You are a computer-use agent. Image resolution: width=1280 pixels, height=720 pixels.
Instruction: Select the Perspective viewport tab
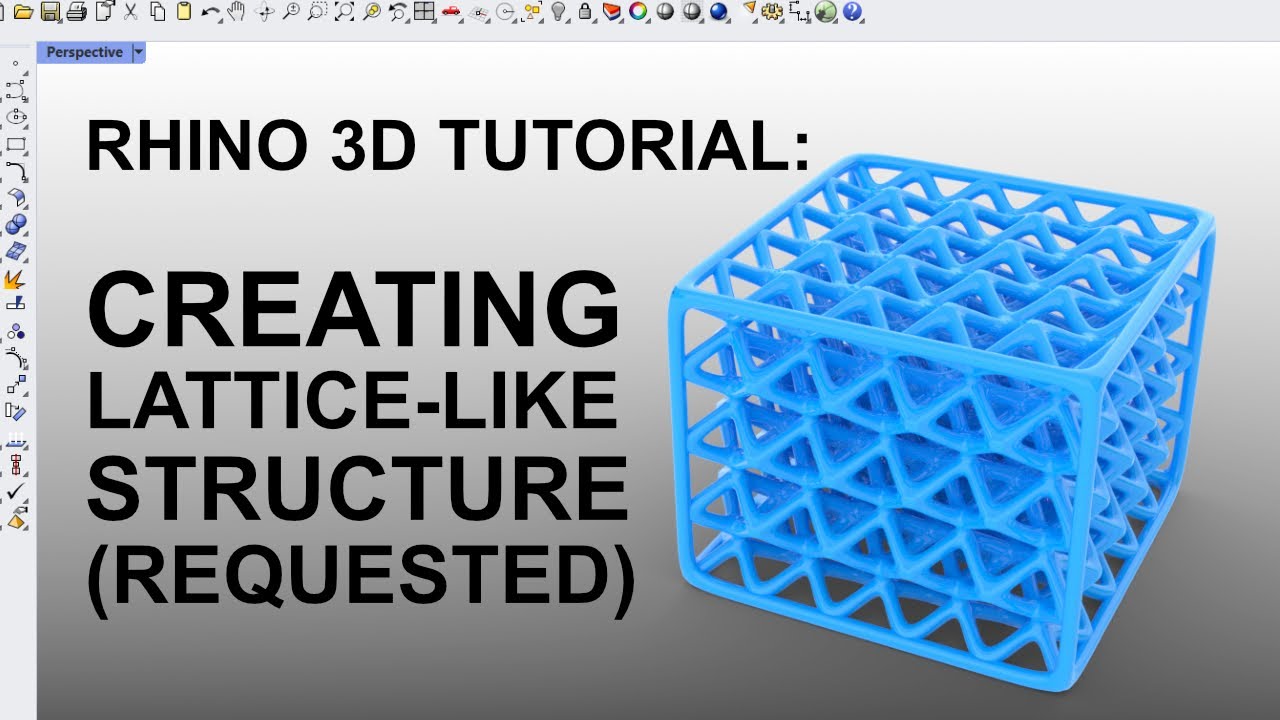click(85, 52)
